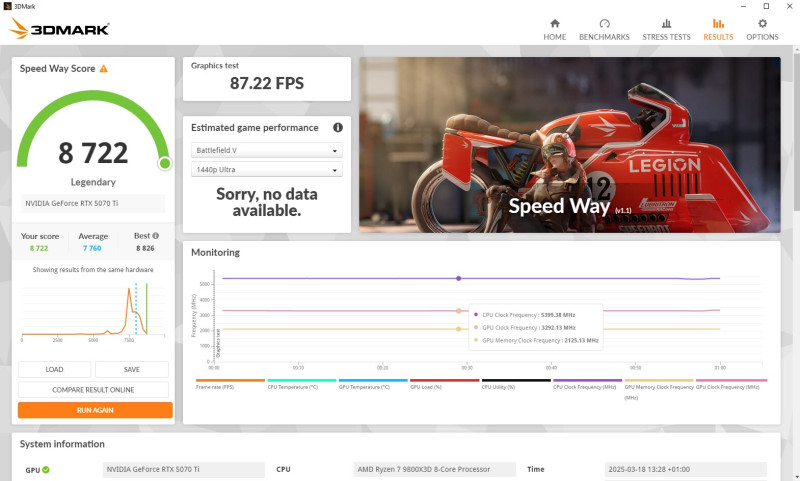Switch to Benchmarks tab
The height and width of the screenshot is (481, 800).
pyautogui.click(x=604, y=30)
